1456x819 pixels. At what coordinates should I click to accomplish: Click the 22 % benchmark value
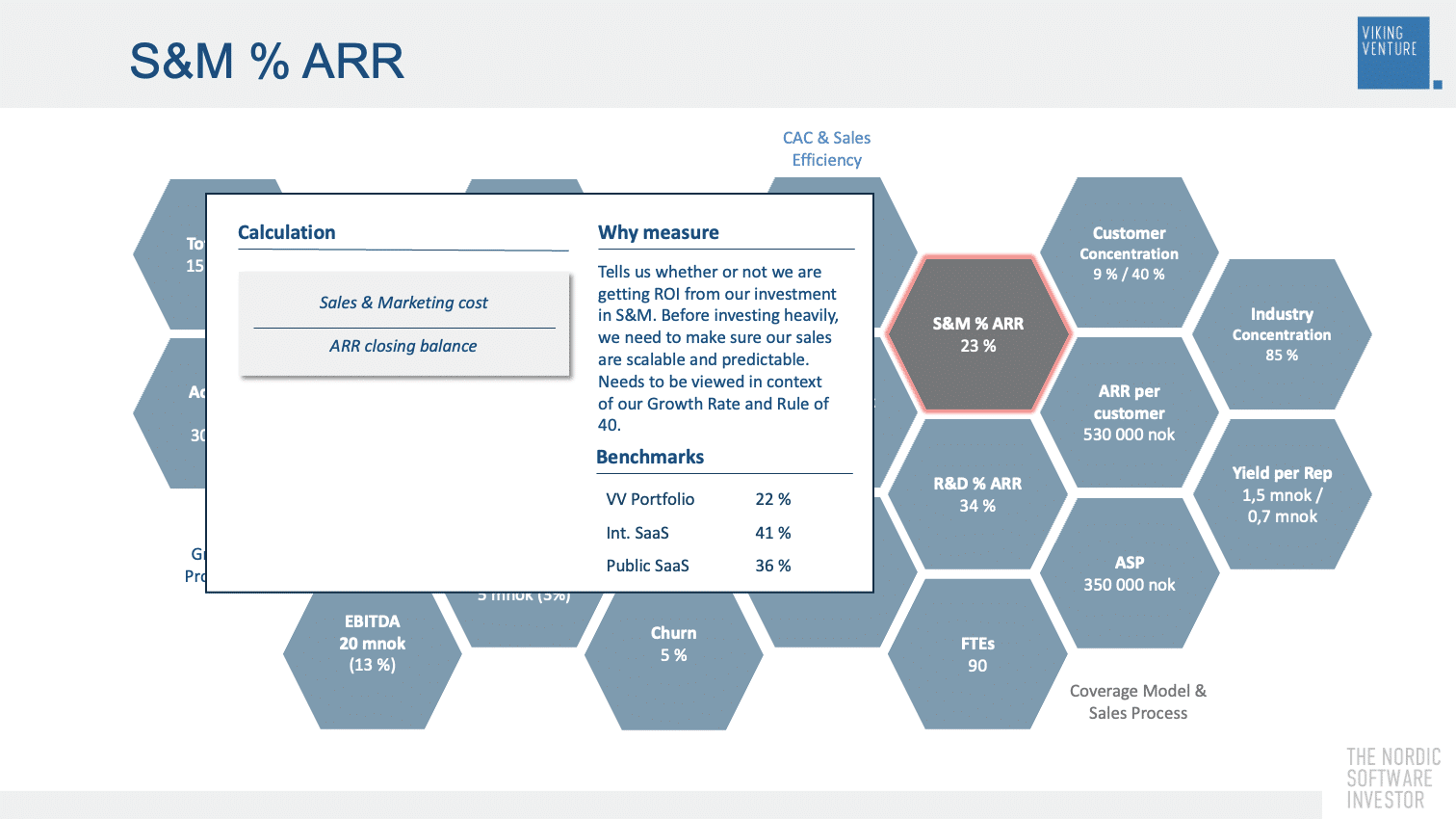coord(773,499)
